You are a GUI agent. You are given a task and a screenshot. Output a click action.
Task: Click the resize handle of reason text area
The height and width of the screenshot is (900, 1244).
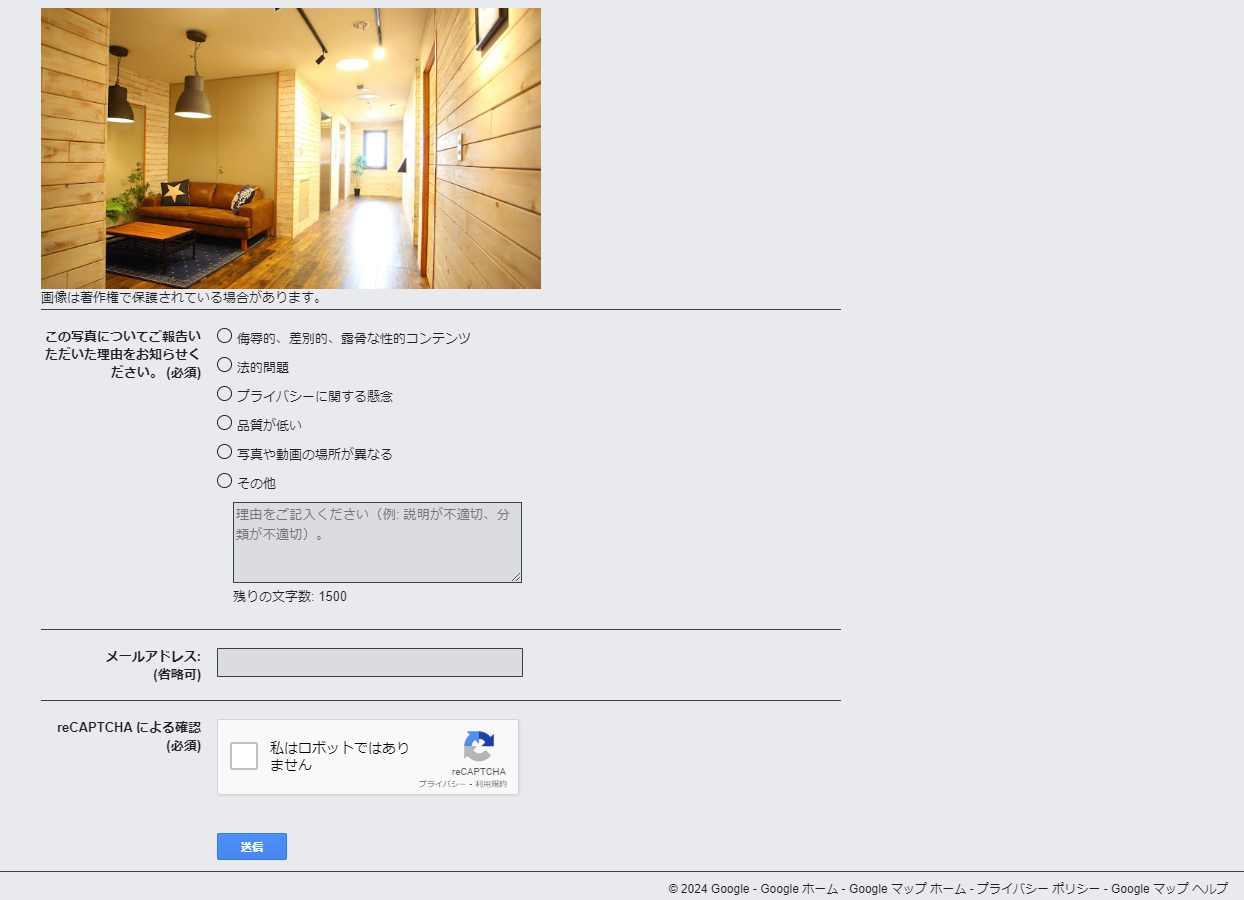pos(516,577)
